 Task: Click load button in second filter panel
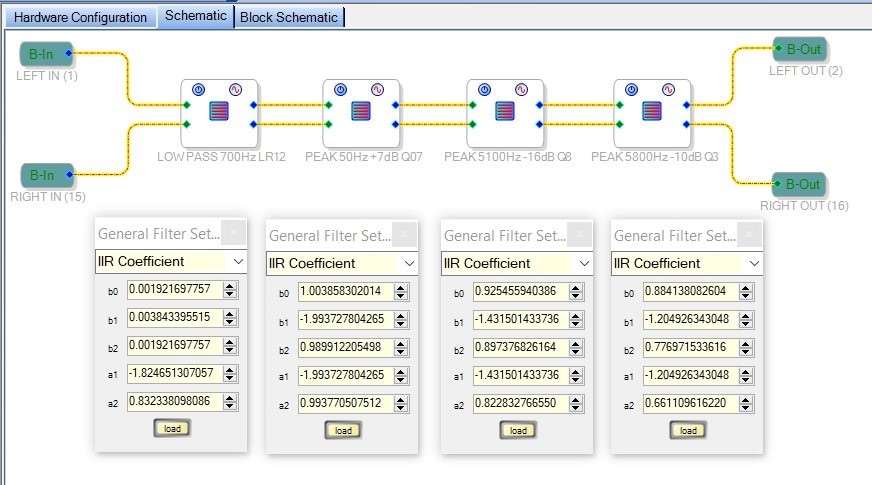(x=343, y=430)
